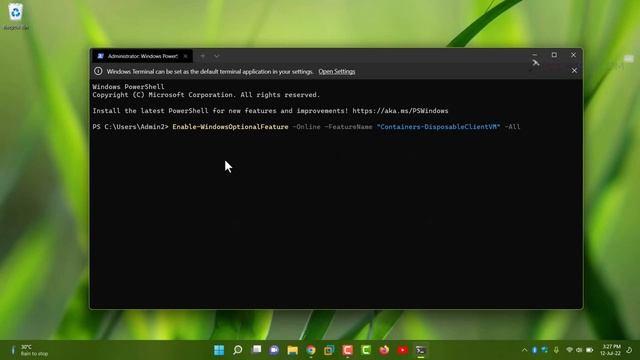Open the YouTube taskbar icon
This screenshot has height=360, width=640.
pyautogui.click(x=403, y=350)
